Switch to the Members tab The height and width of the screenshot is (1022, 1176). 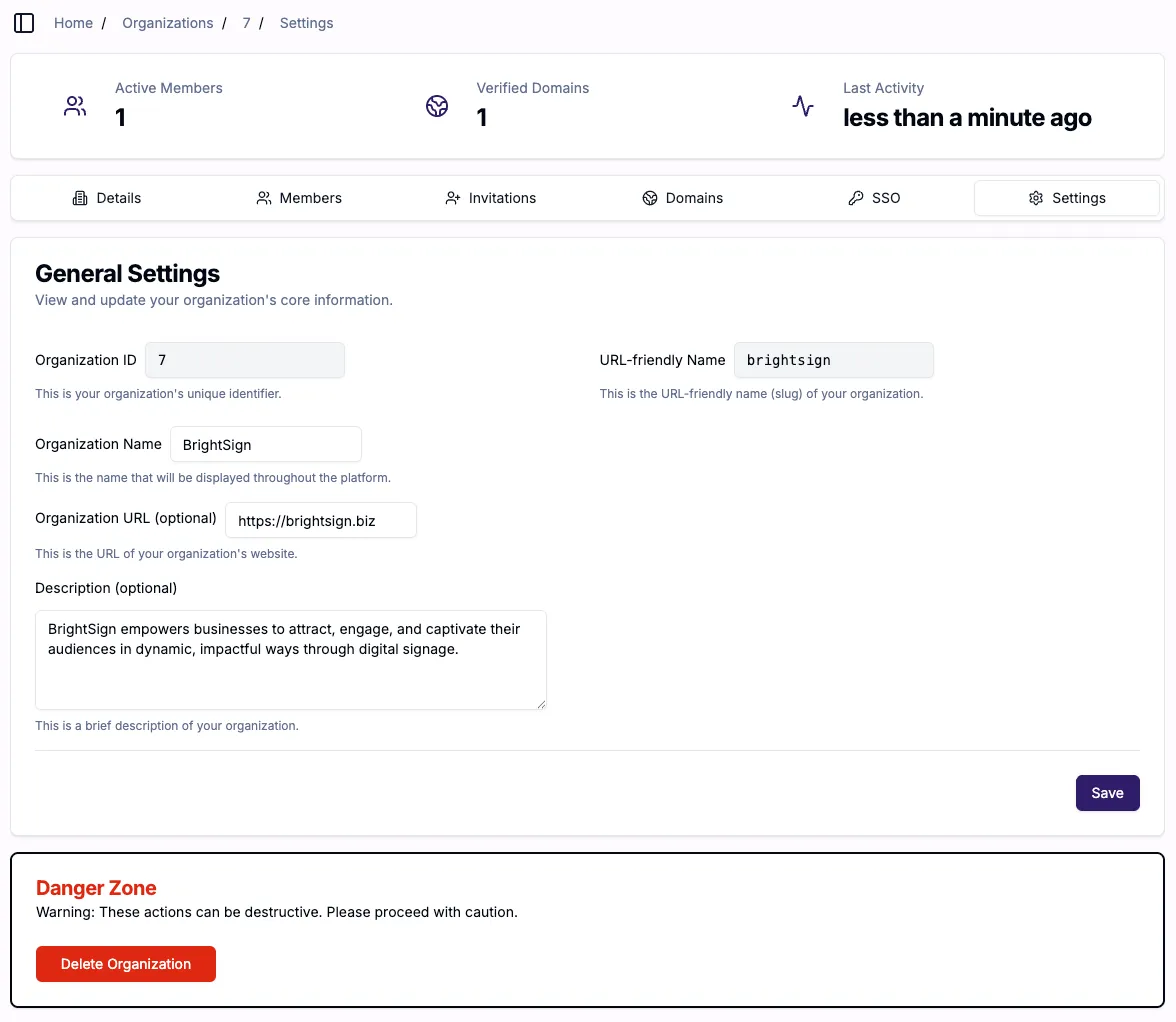point(298,198)
